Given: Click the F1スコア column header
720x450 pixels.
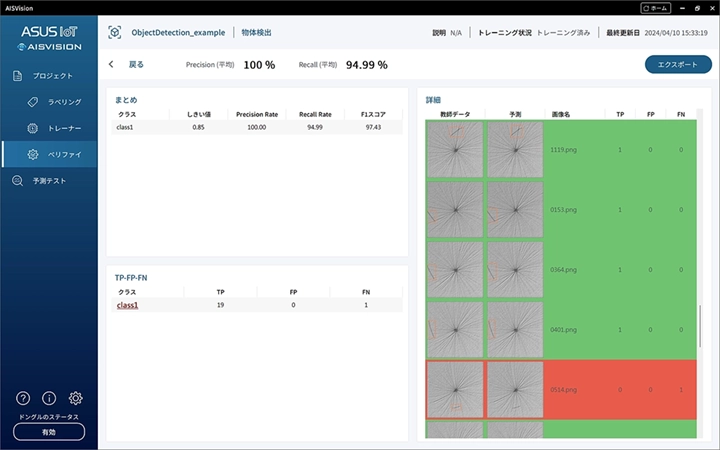Looking at the screenshot, I should (373, 114).
